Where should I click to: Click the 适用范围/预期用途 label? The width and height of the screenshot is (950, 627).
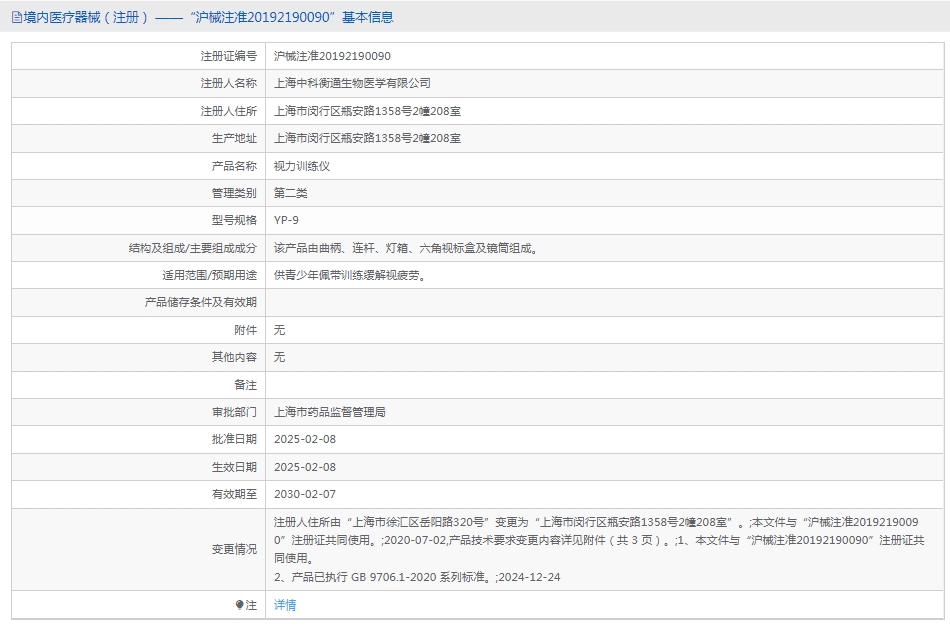[209, 276]
